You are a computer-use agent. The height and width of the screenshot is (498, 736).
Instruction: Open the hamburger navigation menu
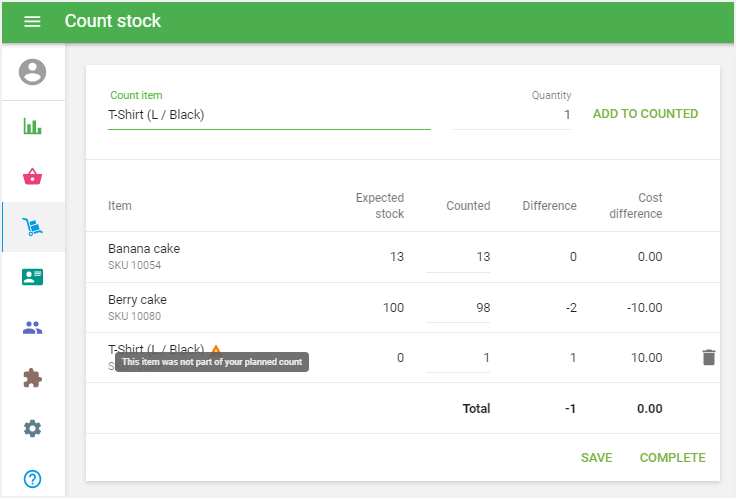32,21
